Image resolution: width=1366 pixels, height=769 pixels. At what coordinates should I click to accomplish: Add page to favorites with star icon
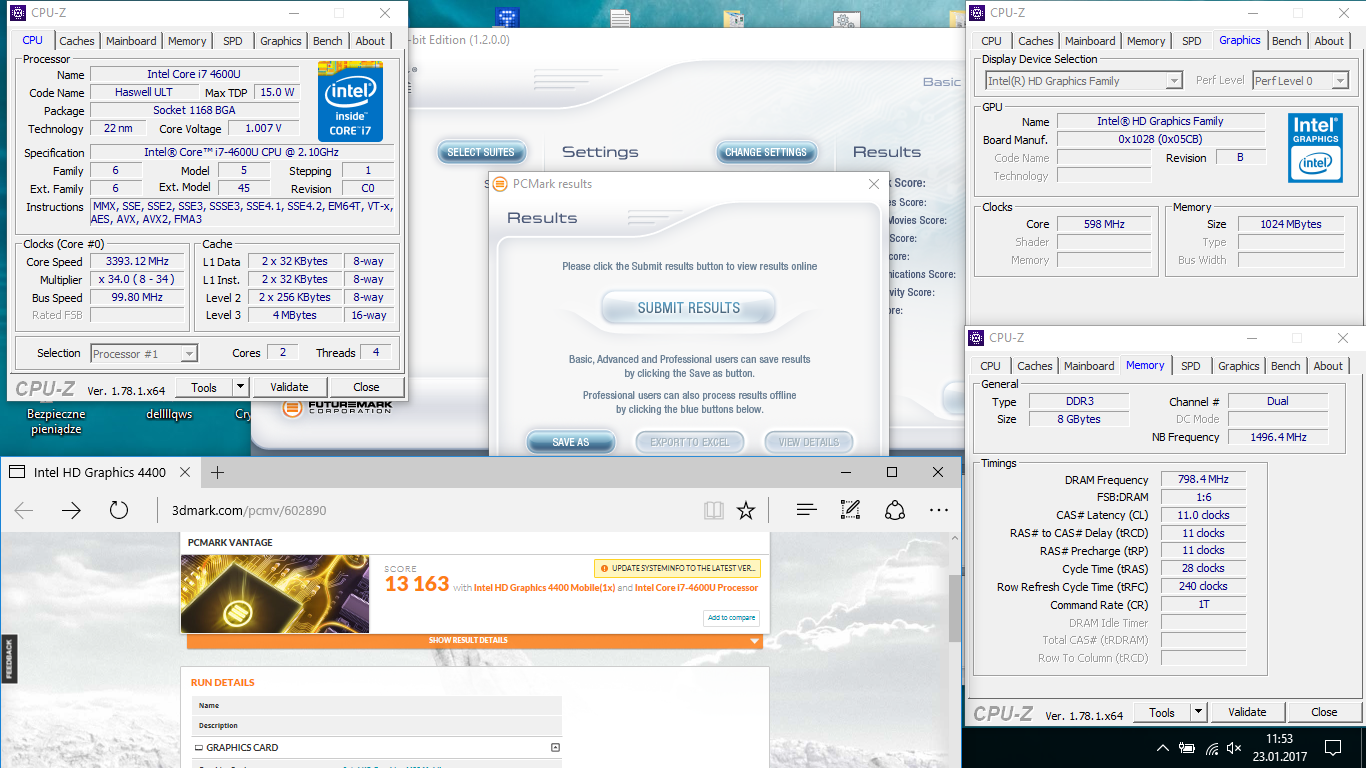[746, 510]
